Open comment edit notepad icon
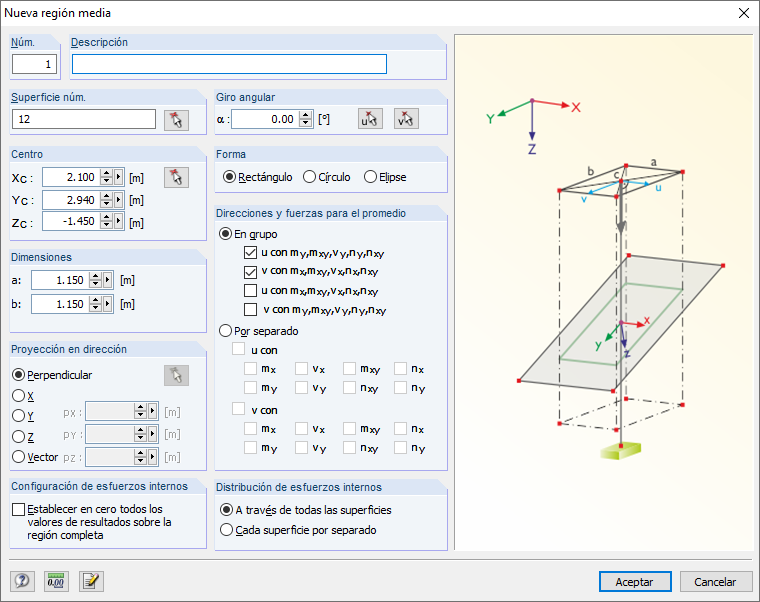 tap(91, 581)
